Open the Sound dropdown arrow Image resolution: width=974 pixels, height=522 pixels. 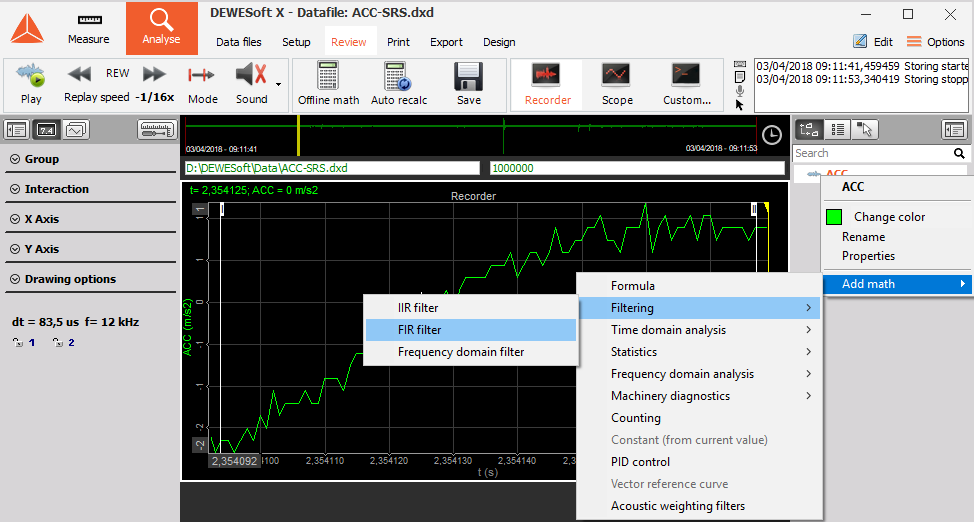[x=278, y=85]
